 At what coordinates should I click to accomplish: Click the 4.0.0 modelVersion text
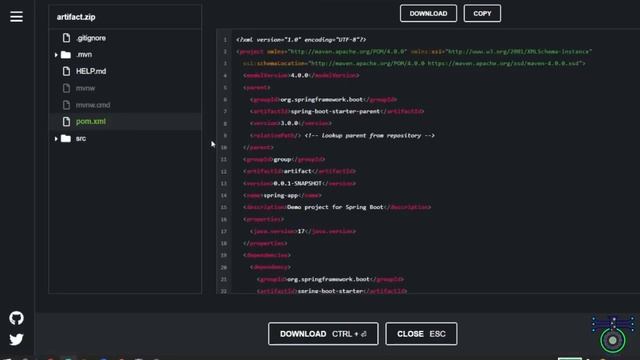tap(299, 75)
